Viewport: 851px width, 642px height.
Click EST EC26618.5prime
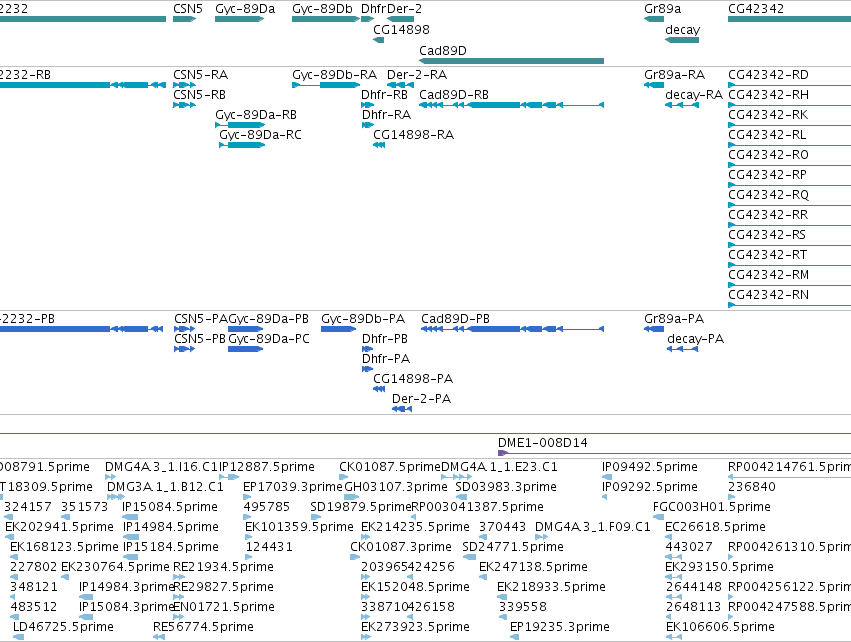[715, 527]
